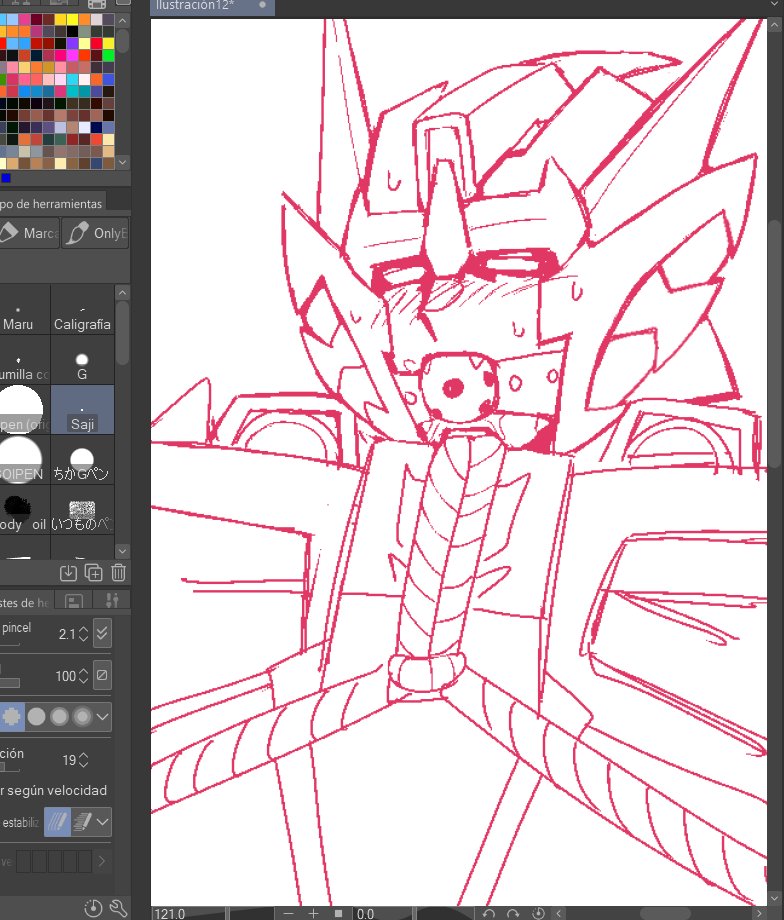Select the SOIPEN brush sub tool

25,459
